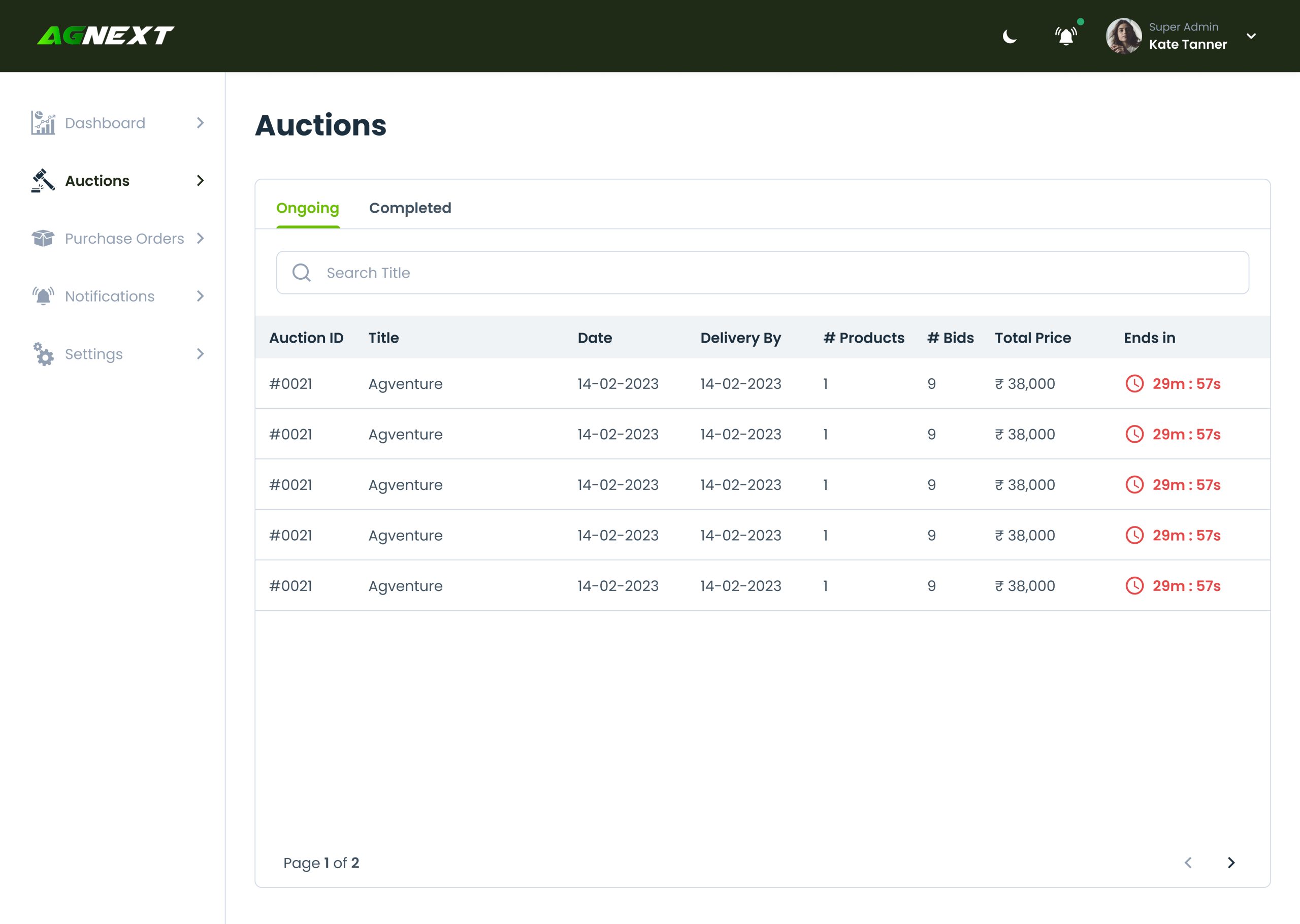Screen dimensions: 1300x924
Task: Click the Purchase Orders box icon
Action: pos(43,239)
